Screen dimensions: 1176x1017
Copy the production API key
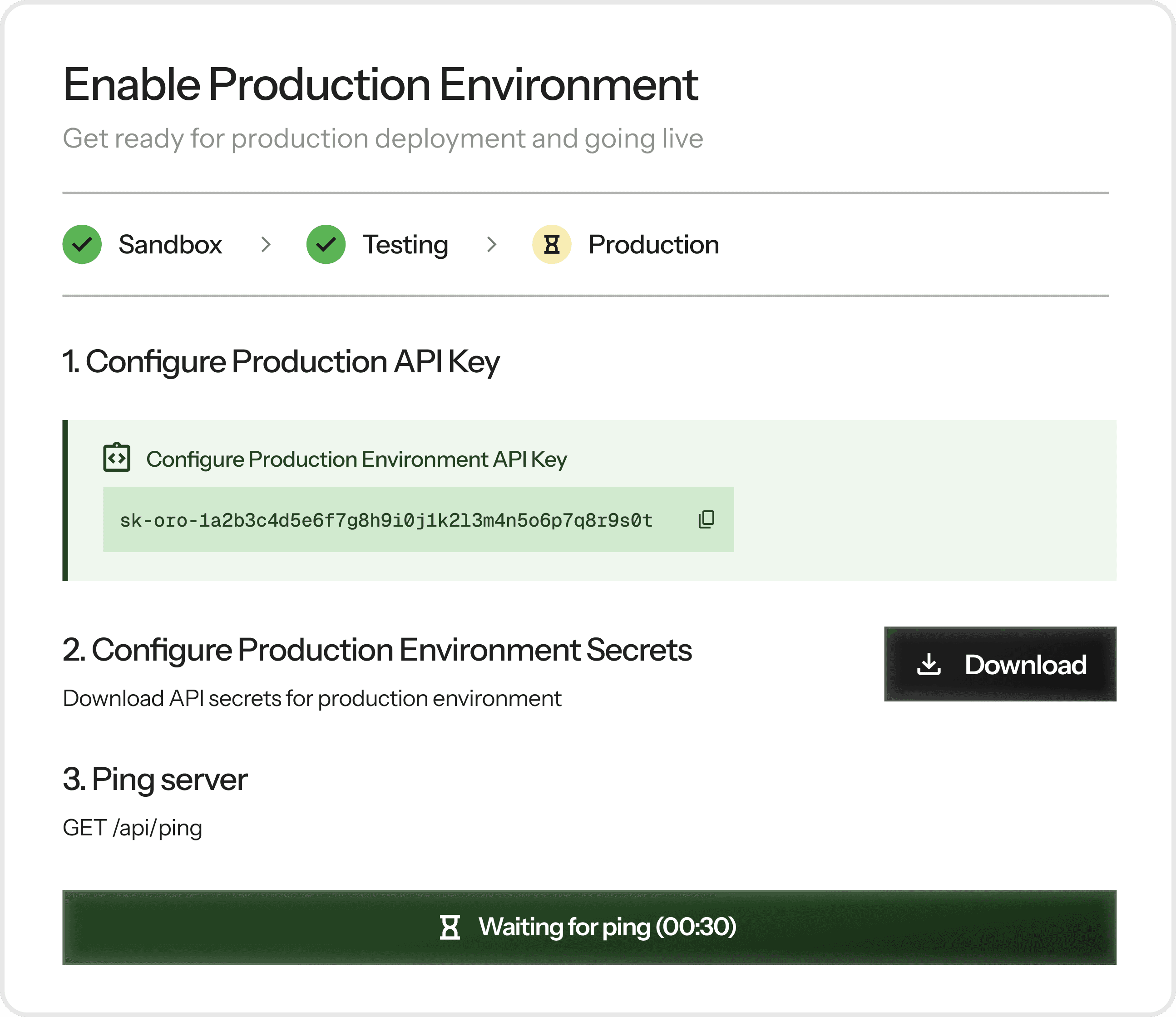(706, 519)
